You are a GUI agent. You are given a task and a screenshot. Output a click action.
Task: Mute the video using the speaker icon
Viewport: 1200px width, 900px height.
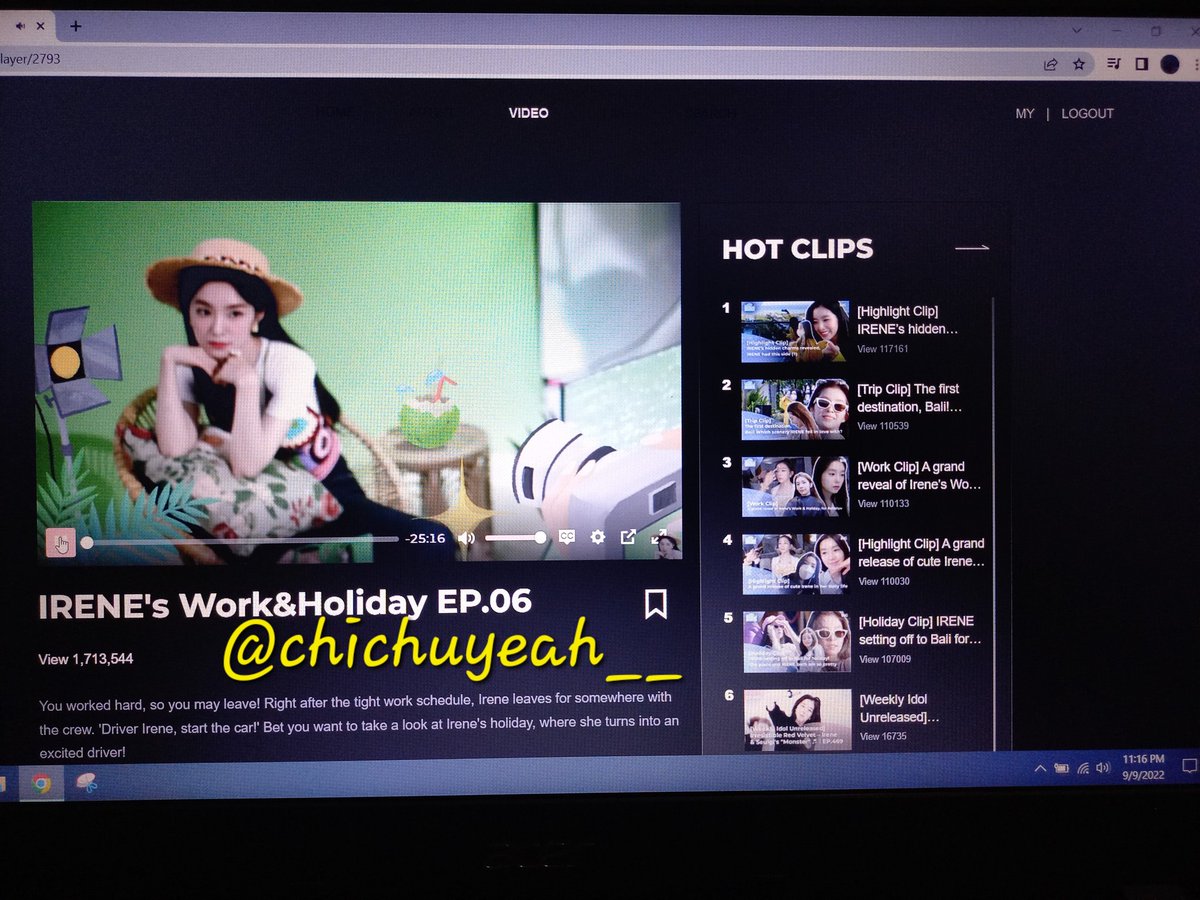466,538
